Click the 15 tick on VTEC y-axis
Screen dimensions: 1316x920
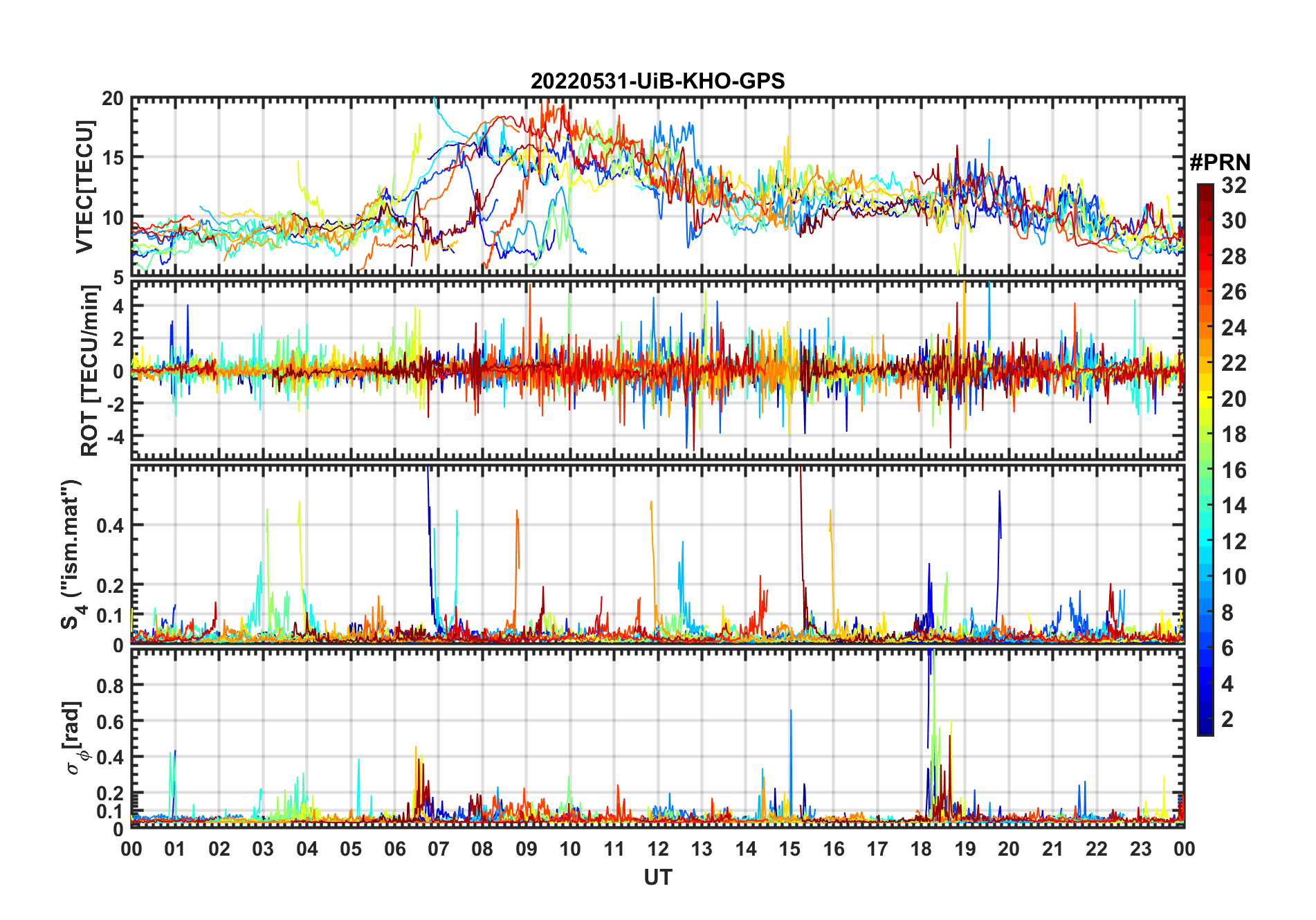tap(113, 158)
